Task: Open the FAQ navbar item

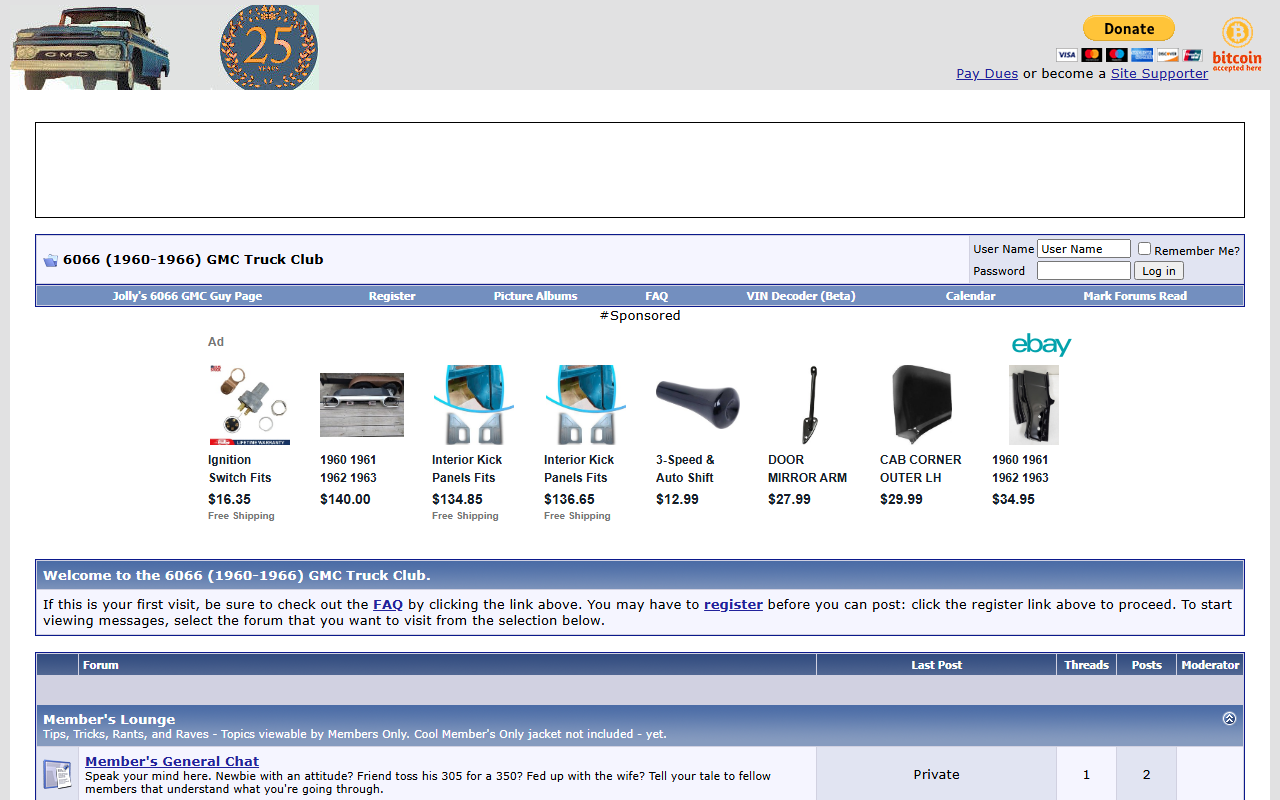Action: [x=656, y=296]
